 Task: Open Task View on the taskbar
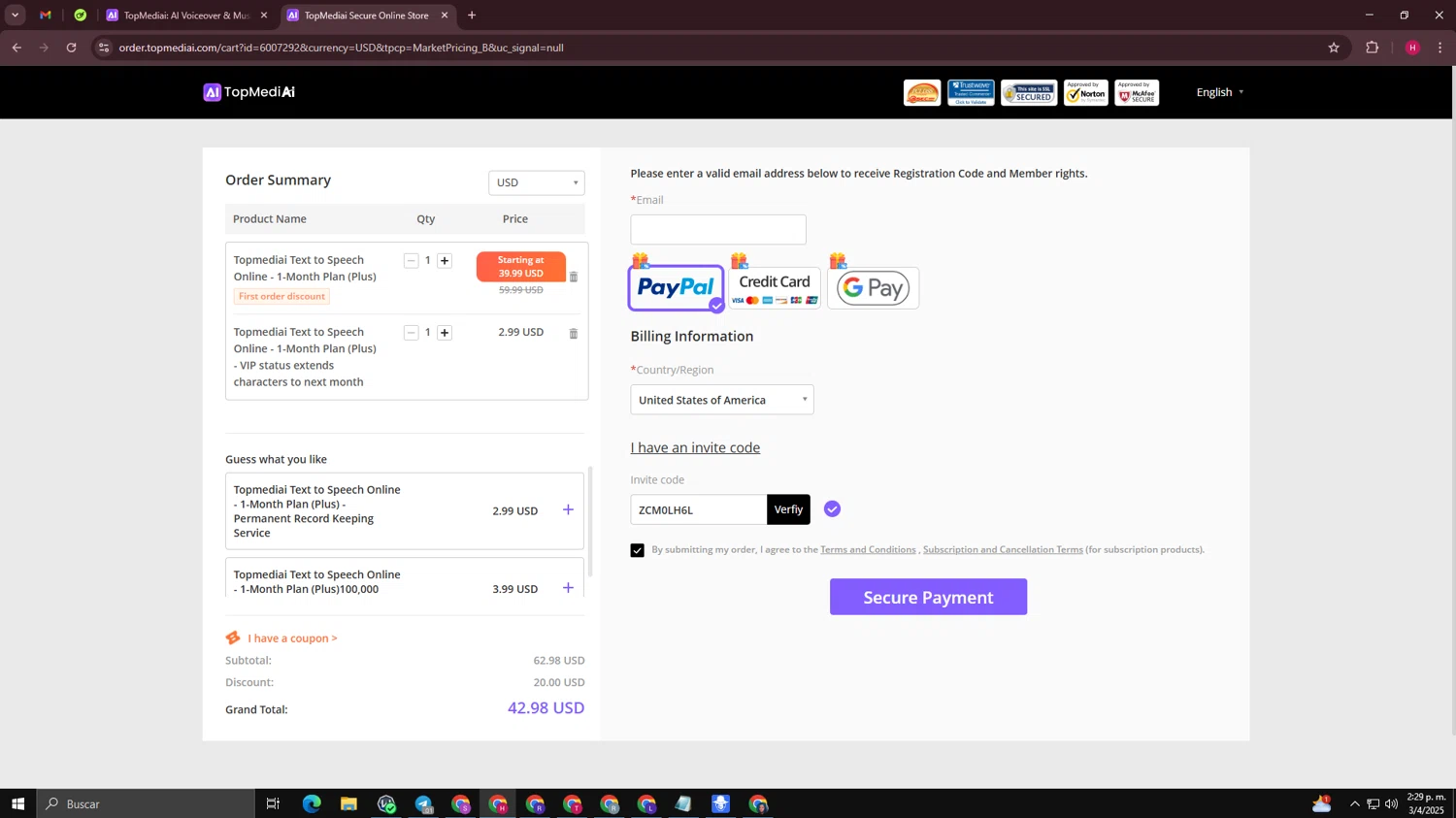(273, 803)
